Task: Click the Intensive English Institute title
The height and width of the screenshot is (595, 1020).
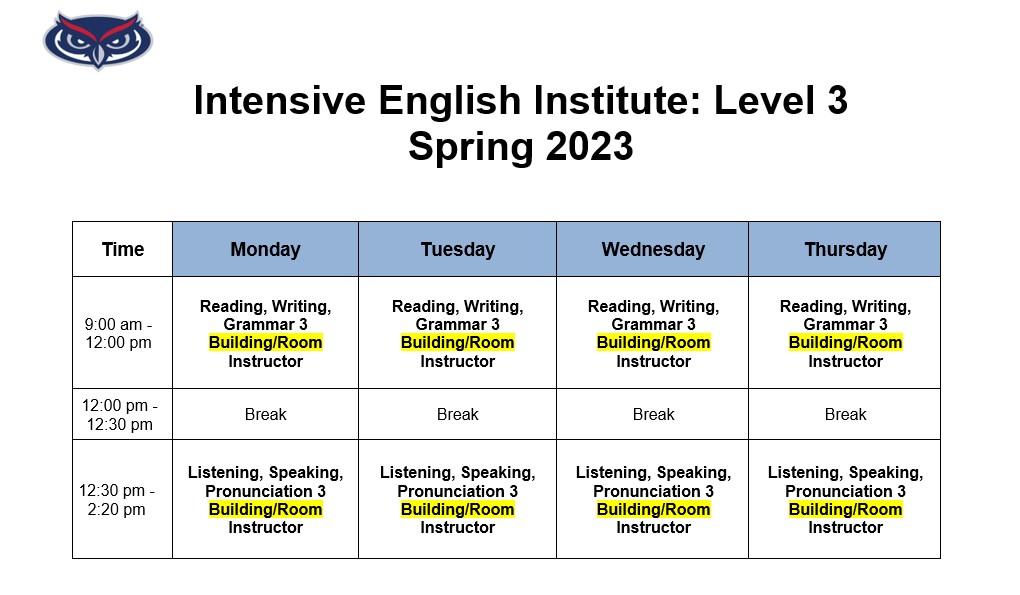Action: coord(520,101)
